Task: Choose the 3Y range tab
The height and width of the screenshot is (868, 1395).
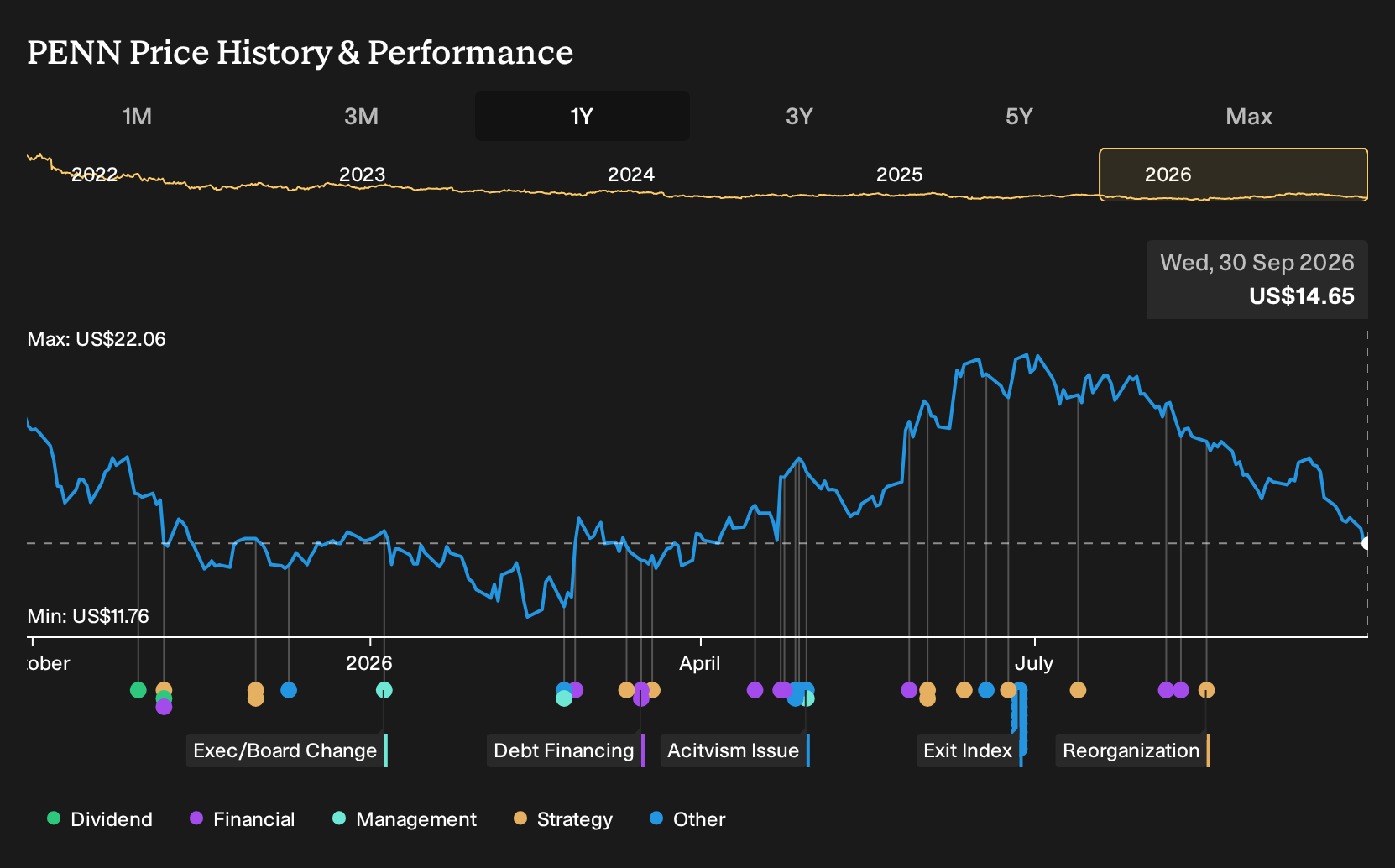Action: click(799, 116)
